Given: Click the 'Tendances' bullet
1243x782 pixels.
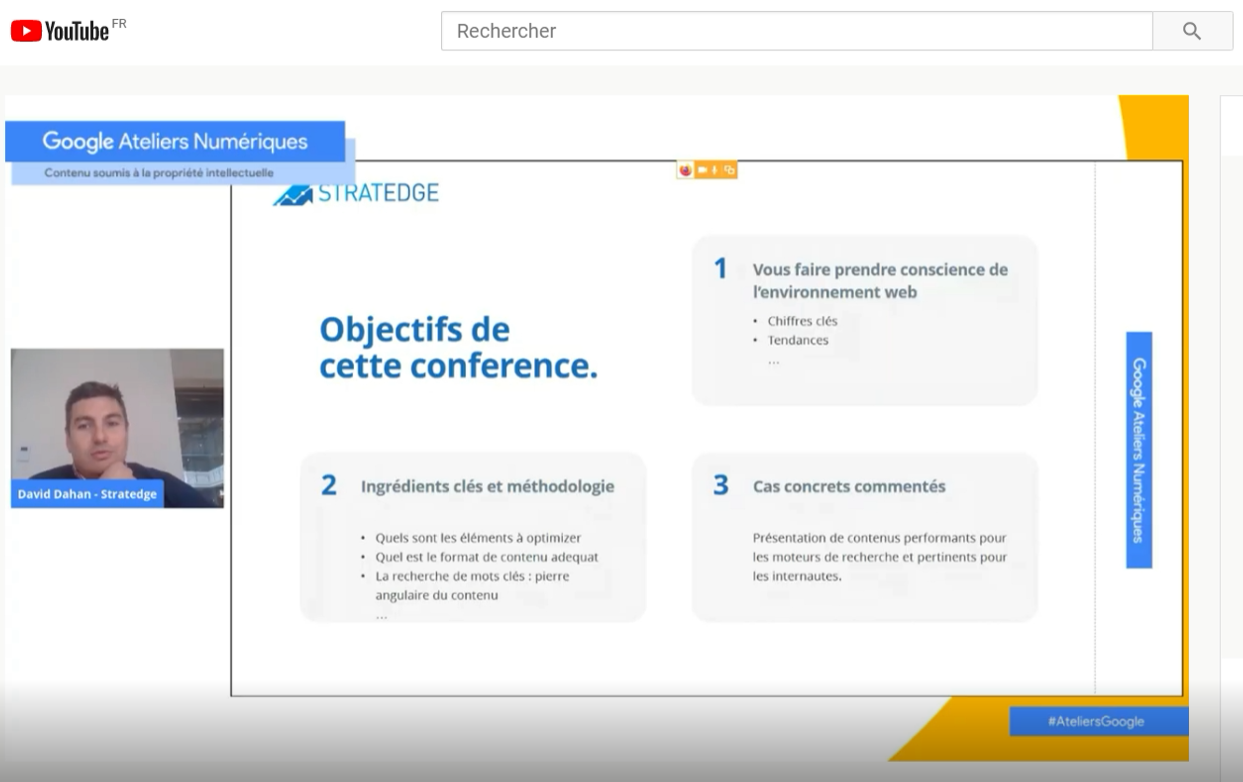Looking at the screenshot, I should 798,340.
